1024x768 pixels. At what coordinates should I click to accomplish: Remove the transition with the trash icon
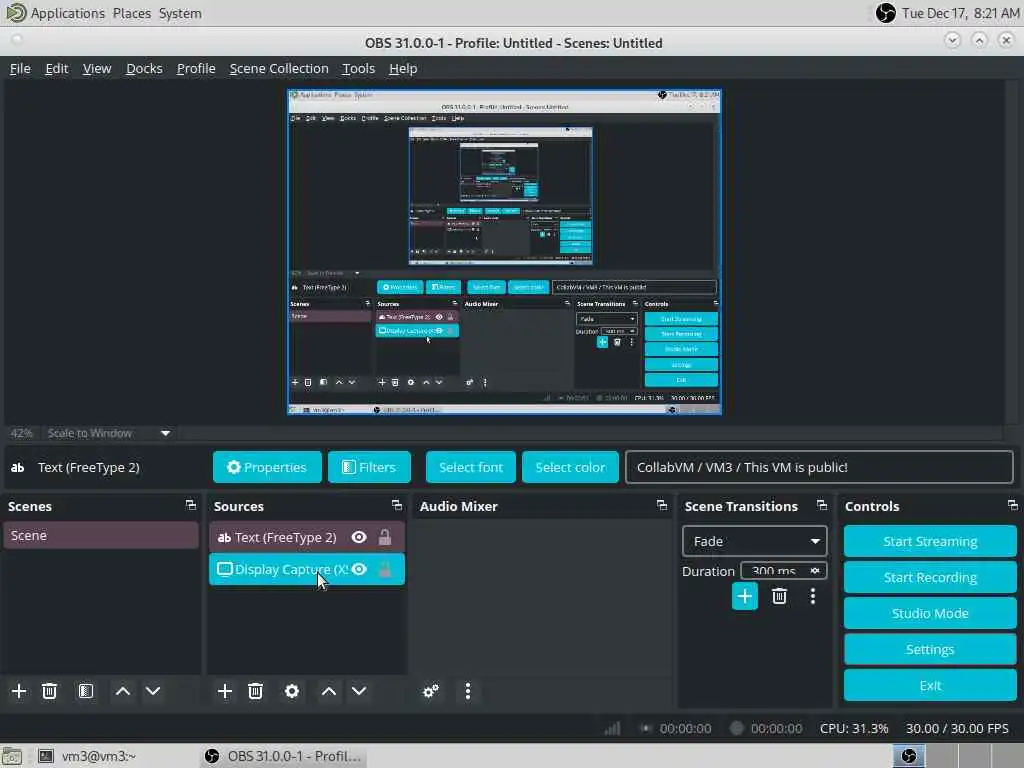779,596
